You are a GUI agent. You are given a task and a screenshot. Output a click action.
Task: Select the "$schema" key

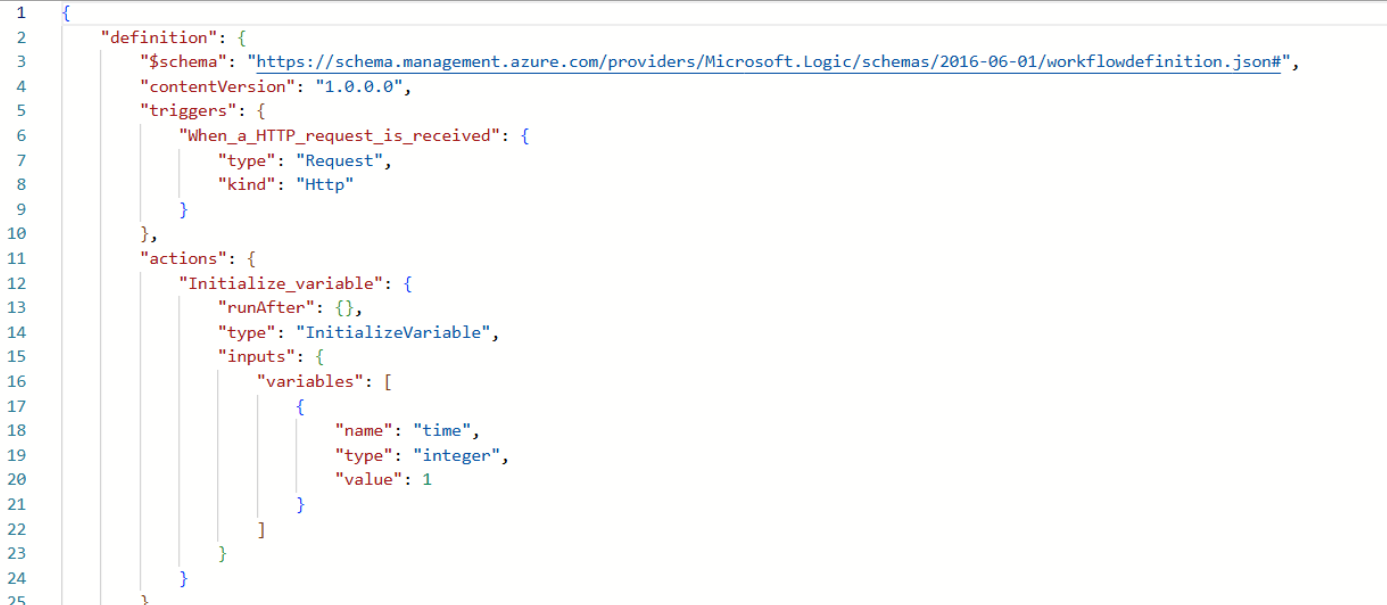pyautogui.click(x=184, y=62)
